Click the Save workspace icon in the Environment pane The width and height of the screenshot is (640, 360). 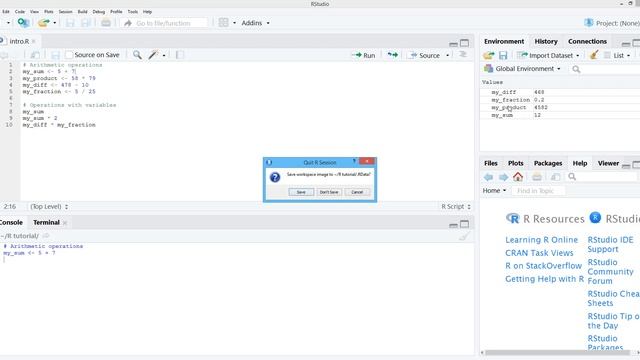point(503,55)
